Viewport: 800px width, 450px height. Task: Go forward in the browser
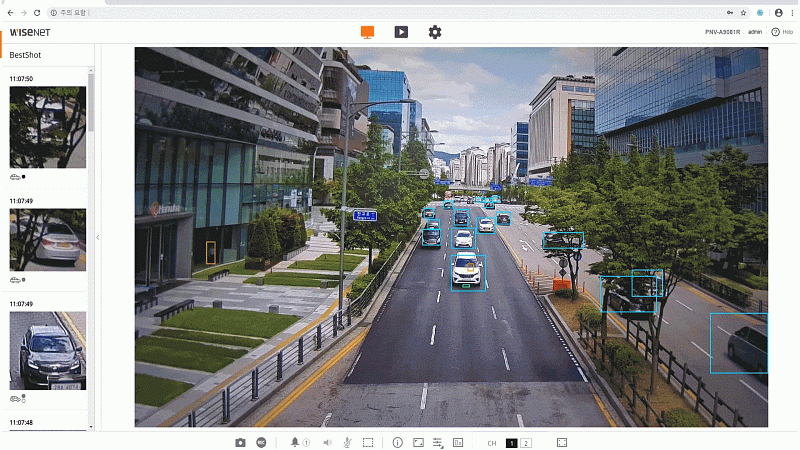23,13
